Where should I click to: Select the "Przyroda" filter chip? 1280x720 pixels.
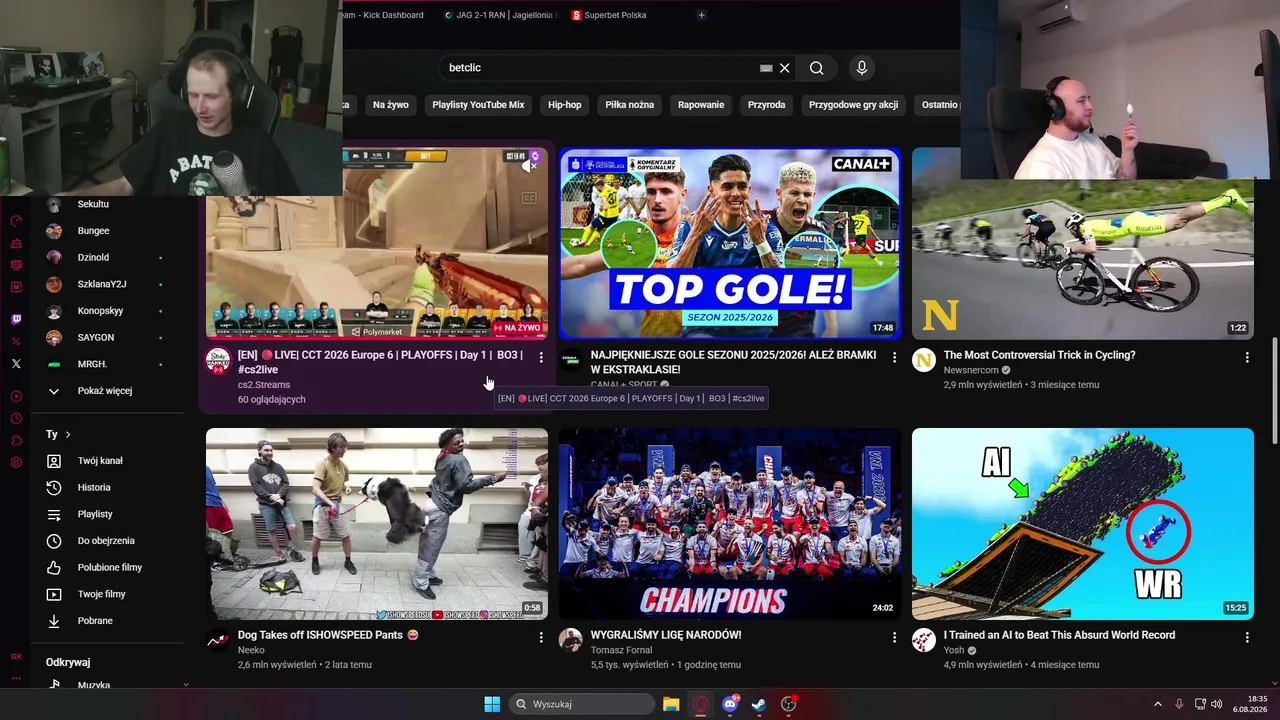click(x=767, y=105)
